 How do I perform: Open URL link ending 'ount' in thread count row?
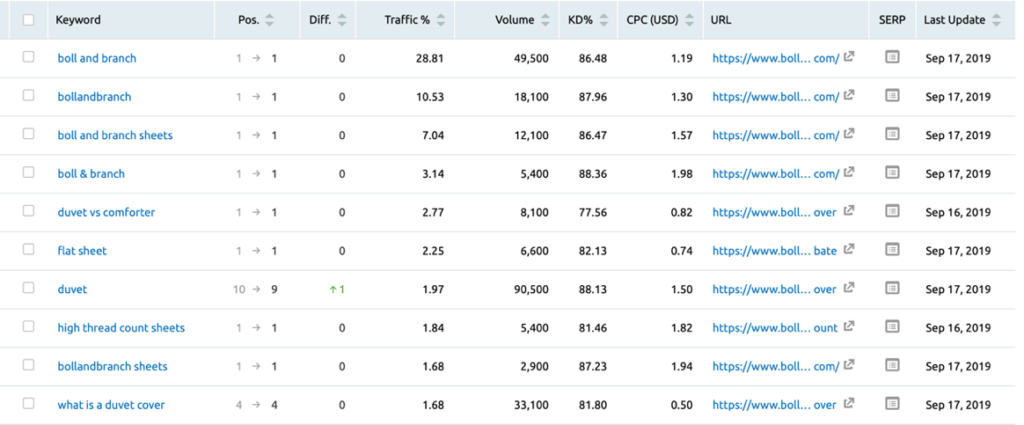coord(774,328)
